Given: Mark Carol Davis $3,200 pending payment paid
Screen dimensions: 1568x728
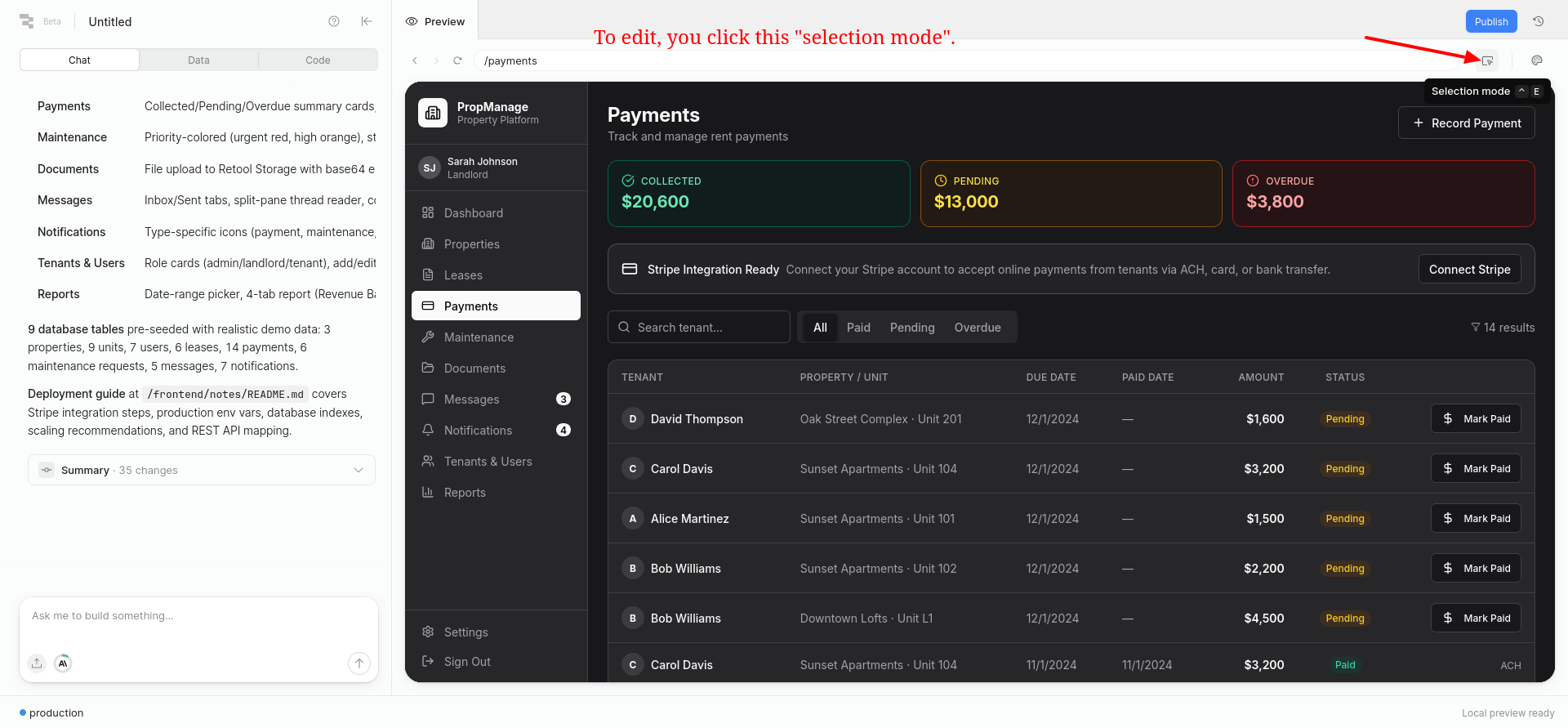Looking at the screenshot, I should click(1476, 468).
